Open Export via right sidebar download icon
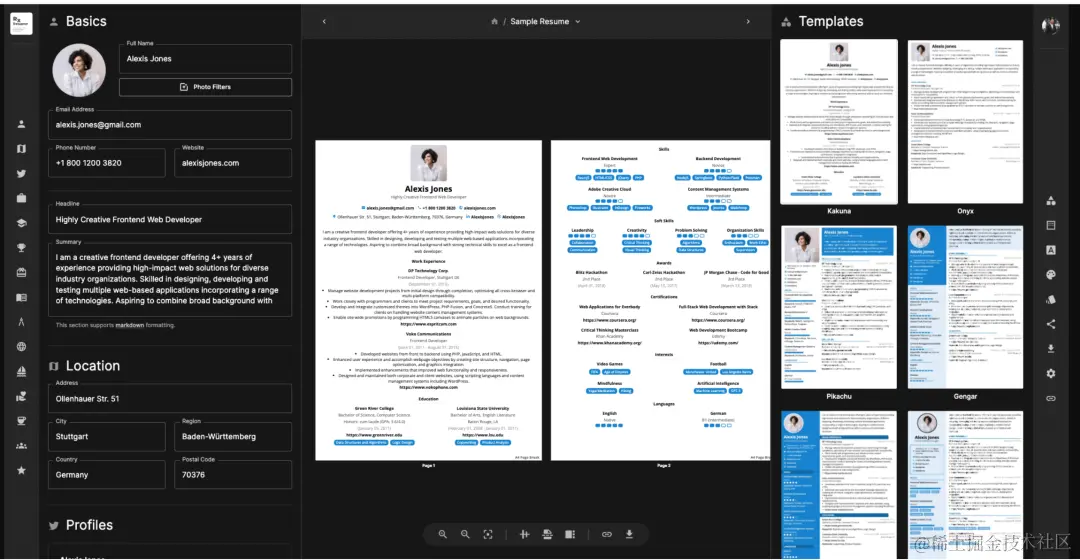This screenshot has height=560, width=1080. (x=1050, y=349)
